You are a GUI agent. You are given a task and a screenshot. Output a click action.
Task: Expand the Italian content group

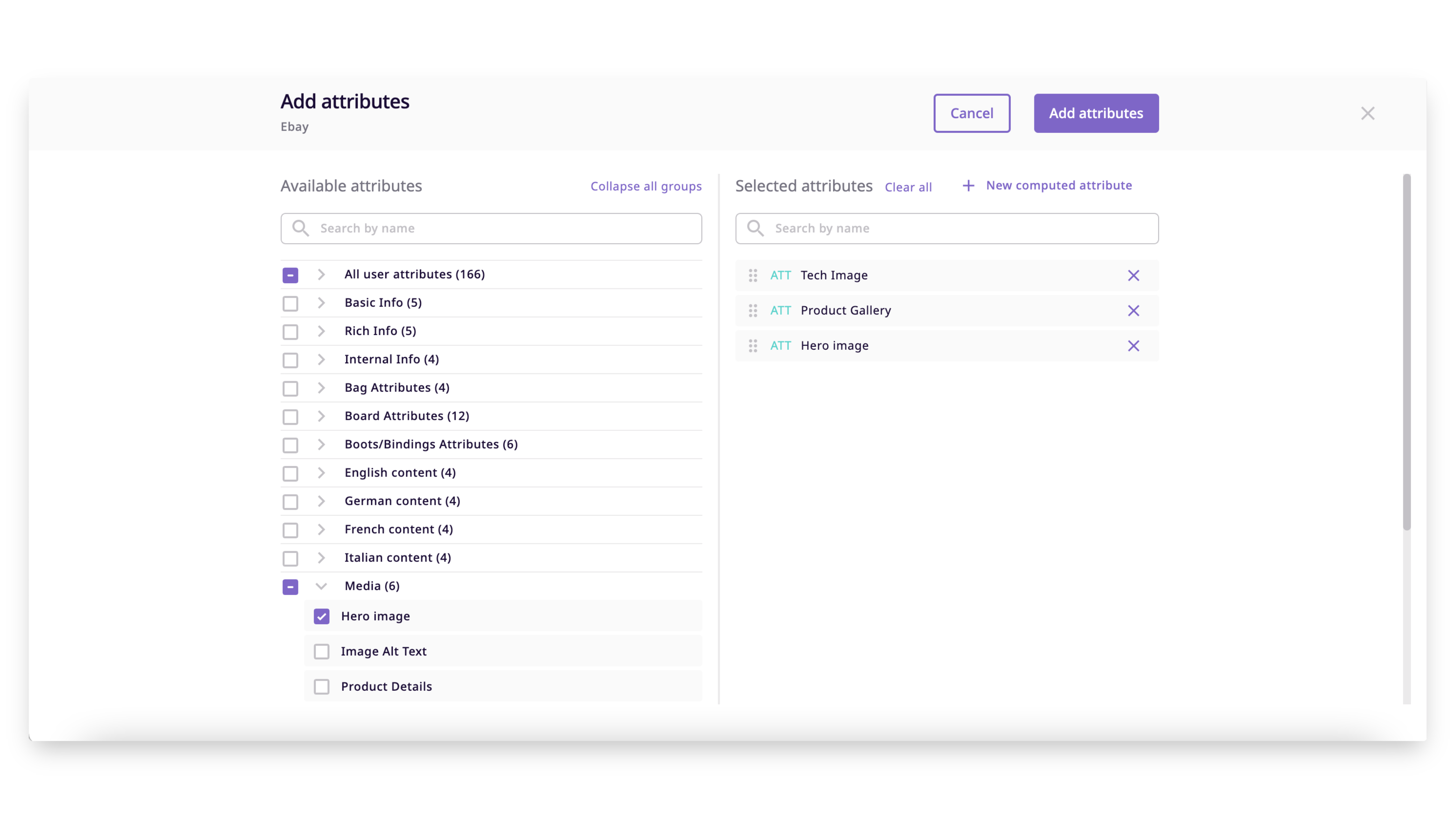[x=321, y=557]
